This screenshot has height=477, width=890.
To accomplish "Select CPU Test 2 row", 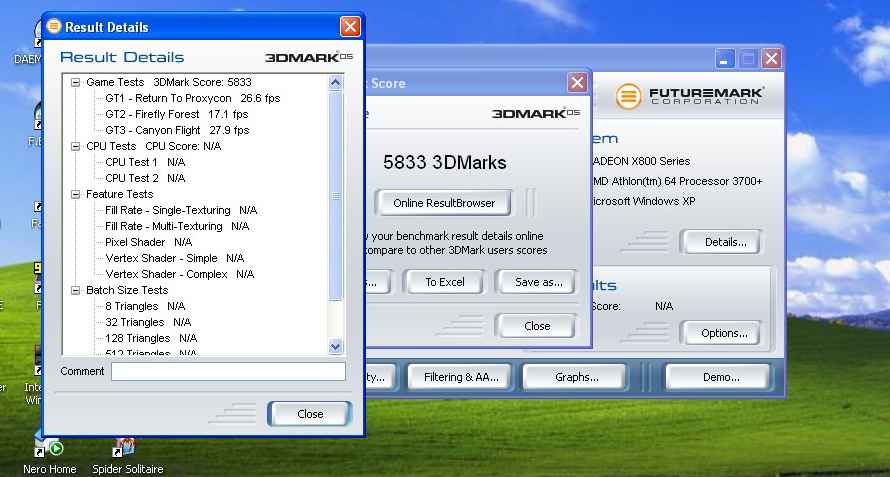I will (x=145, y=178).
